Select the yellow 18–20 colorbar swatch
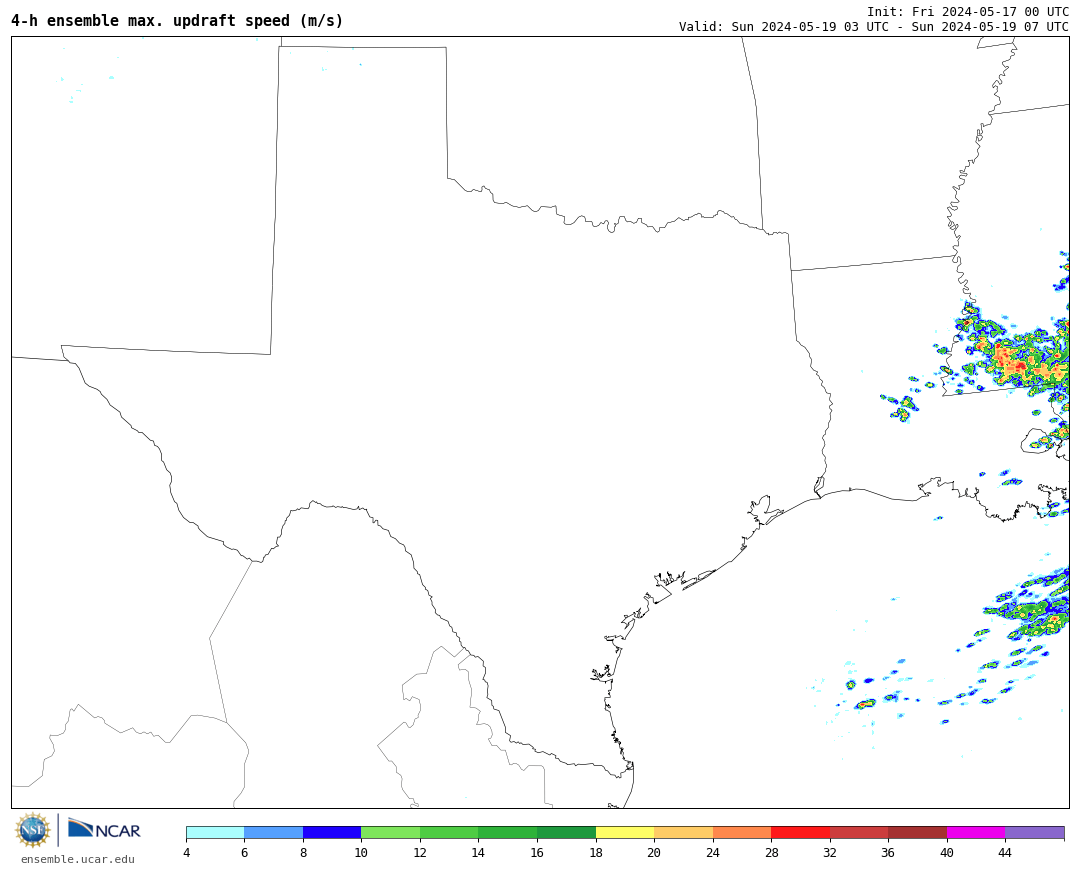Screen dimensions: 1080x871 point(625,832)
